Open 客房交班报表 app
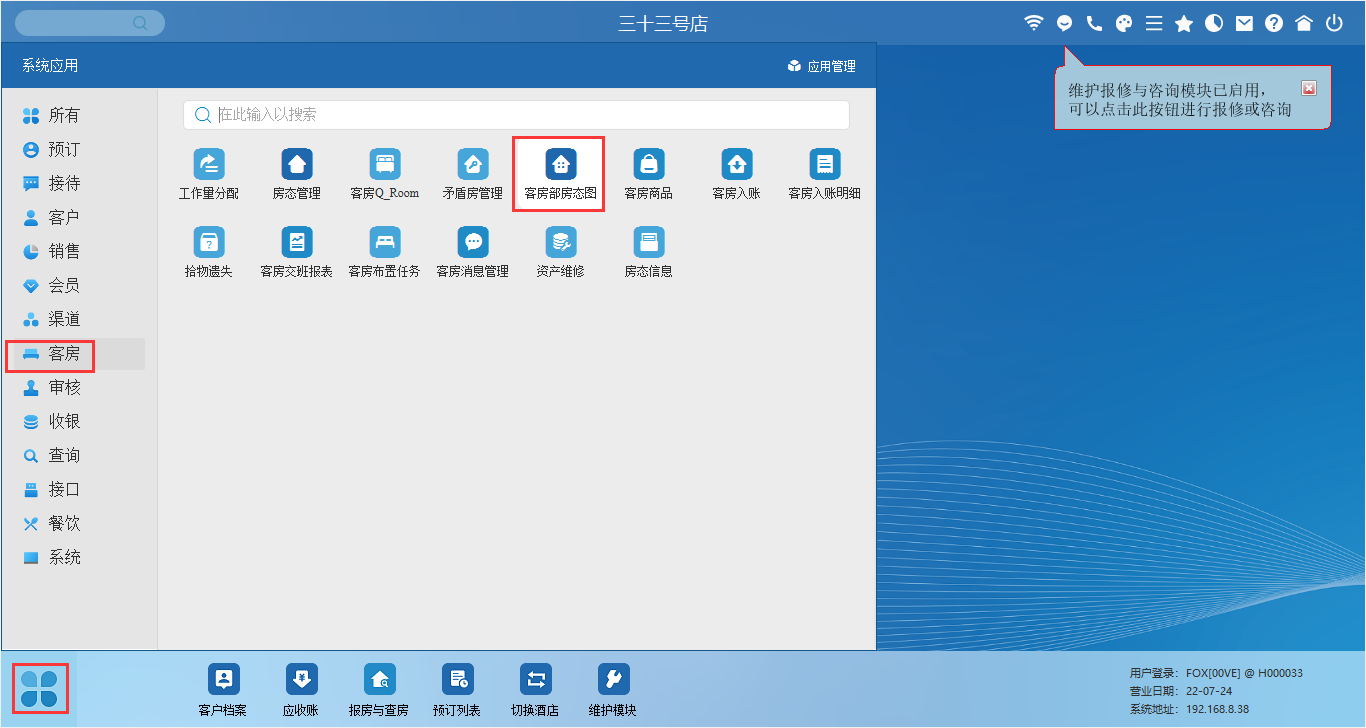Screen dimensions: 1366x728 [297, 252]
